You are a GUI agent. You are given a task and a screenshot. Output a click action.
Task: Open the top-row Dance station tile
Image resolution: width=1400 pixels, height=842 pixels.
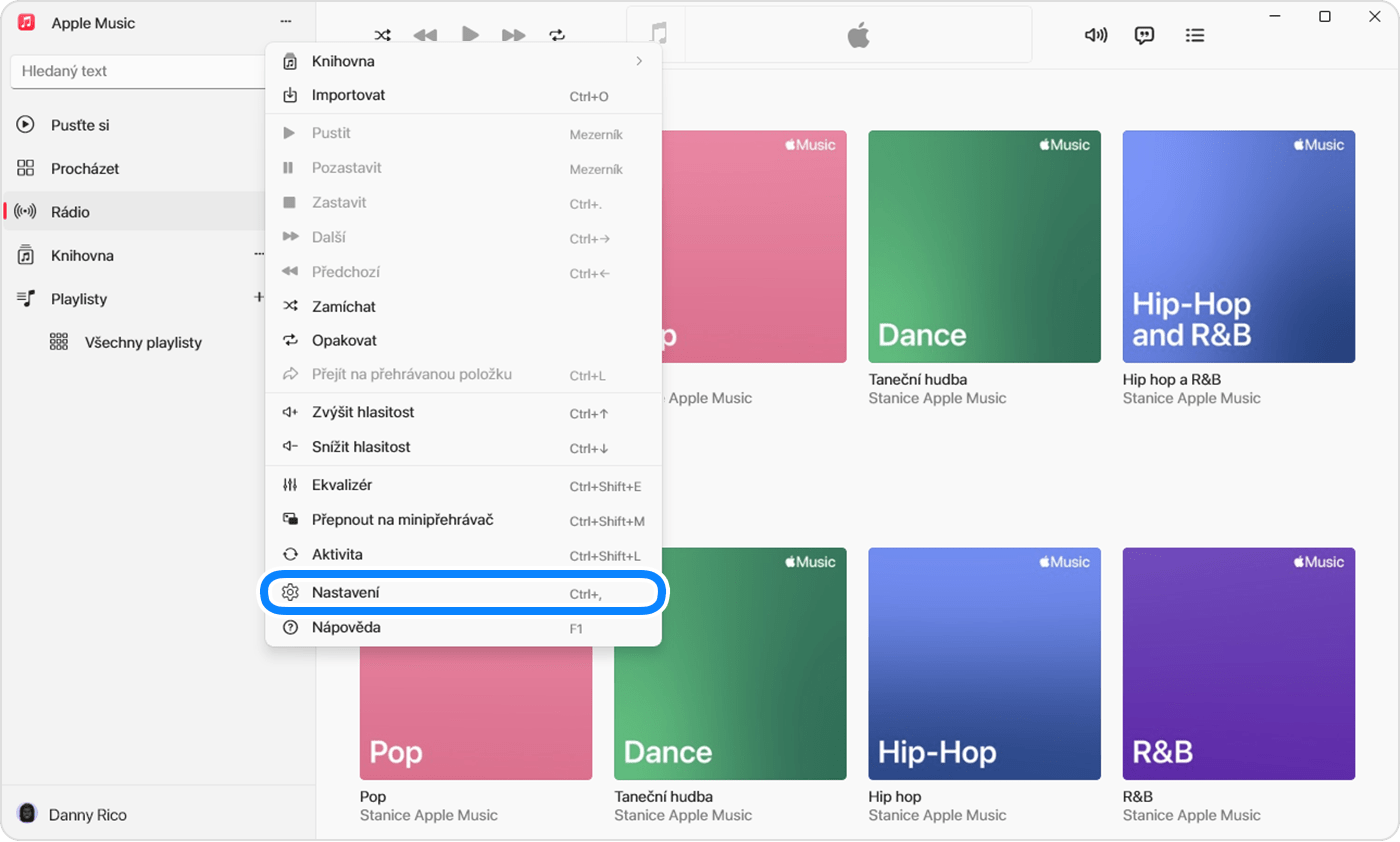coord(984,246)
